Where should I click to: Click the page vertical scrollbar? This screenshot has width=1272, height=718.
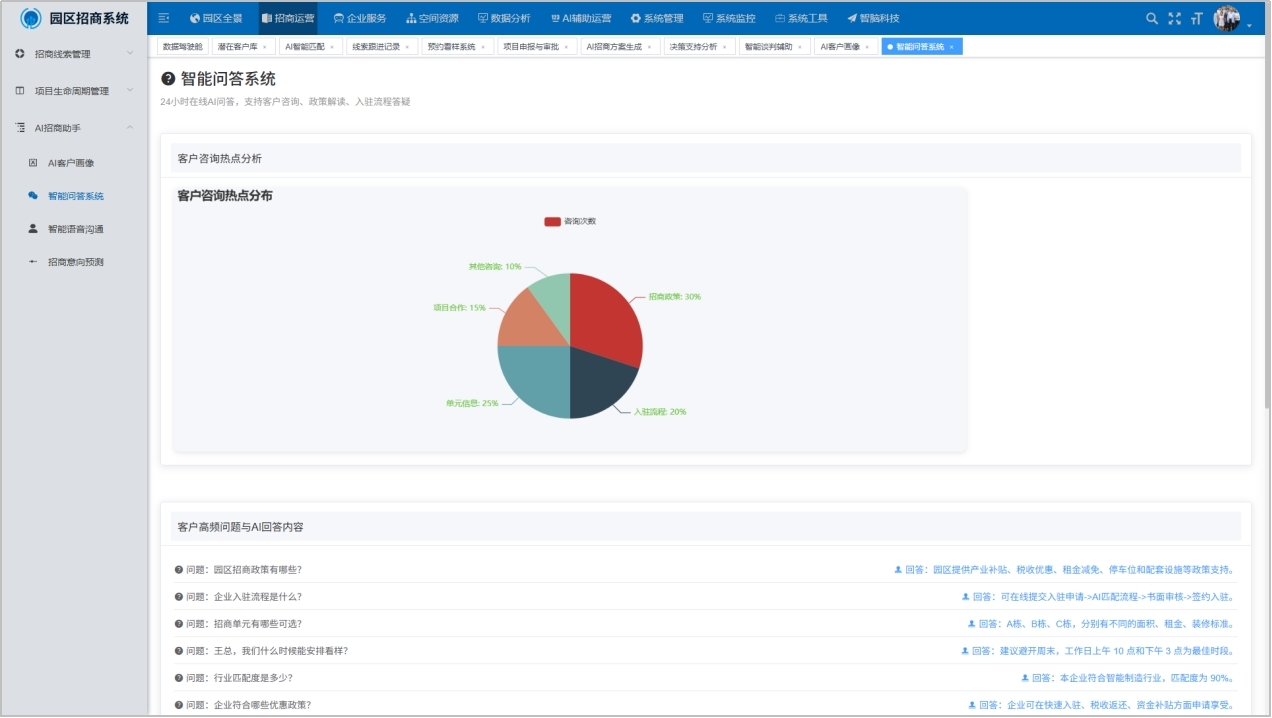1267,220
